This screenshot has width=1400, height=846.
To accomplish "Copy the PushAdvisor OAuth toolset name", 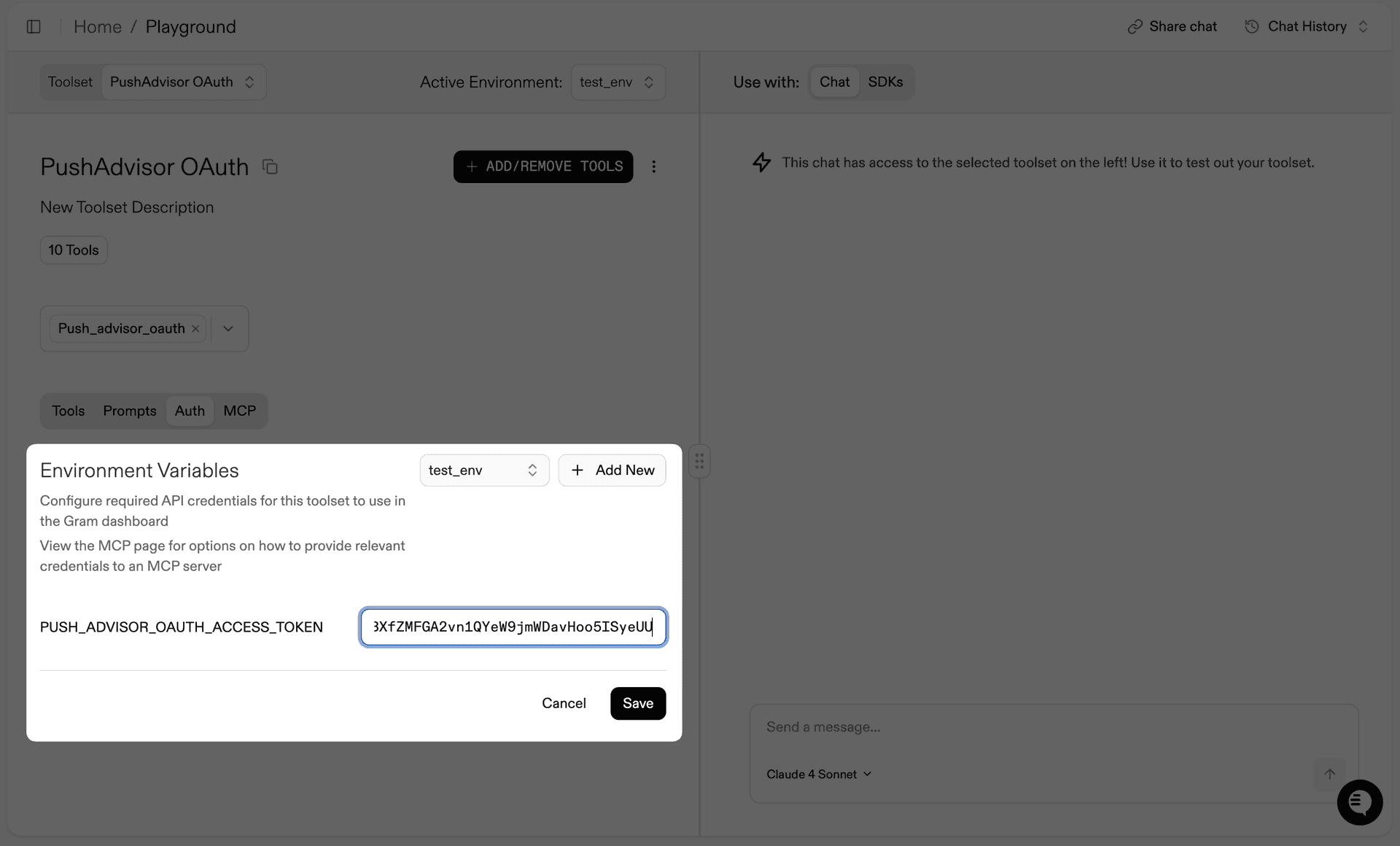I will point(270,166).
